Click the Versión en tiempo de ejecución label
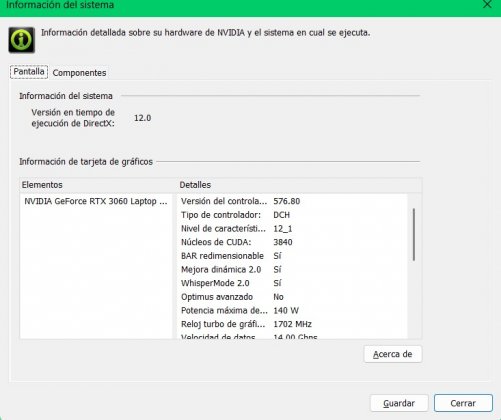The height and width of the screenshot is (420, 501). (x=73, y=118)
